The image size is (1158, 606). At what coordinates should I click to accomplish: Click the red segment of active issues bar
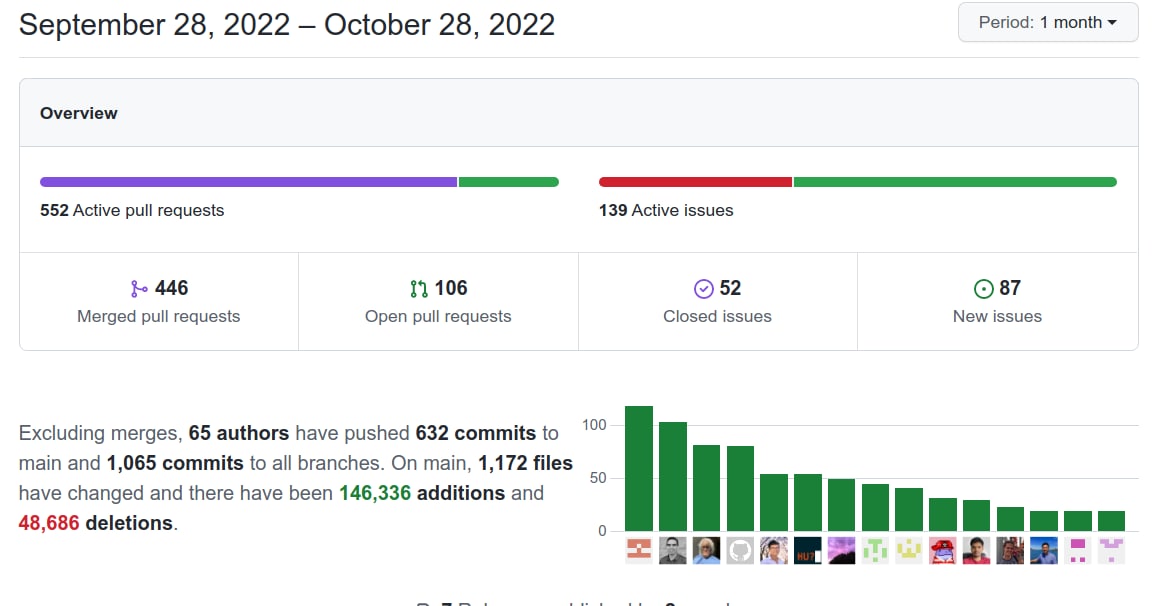(x=695, y=182)
